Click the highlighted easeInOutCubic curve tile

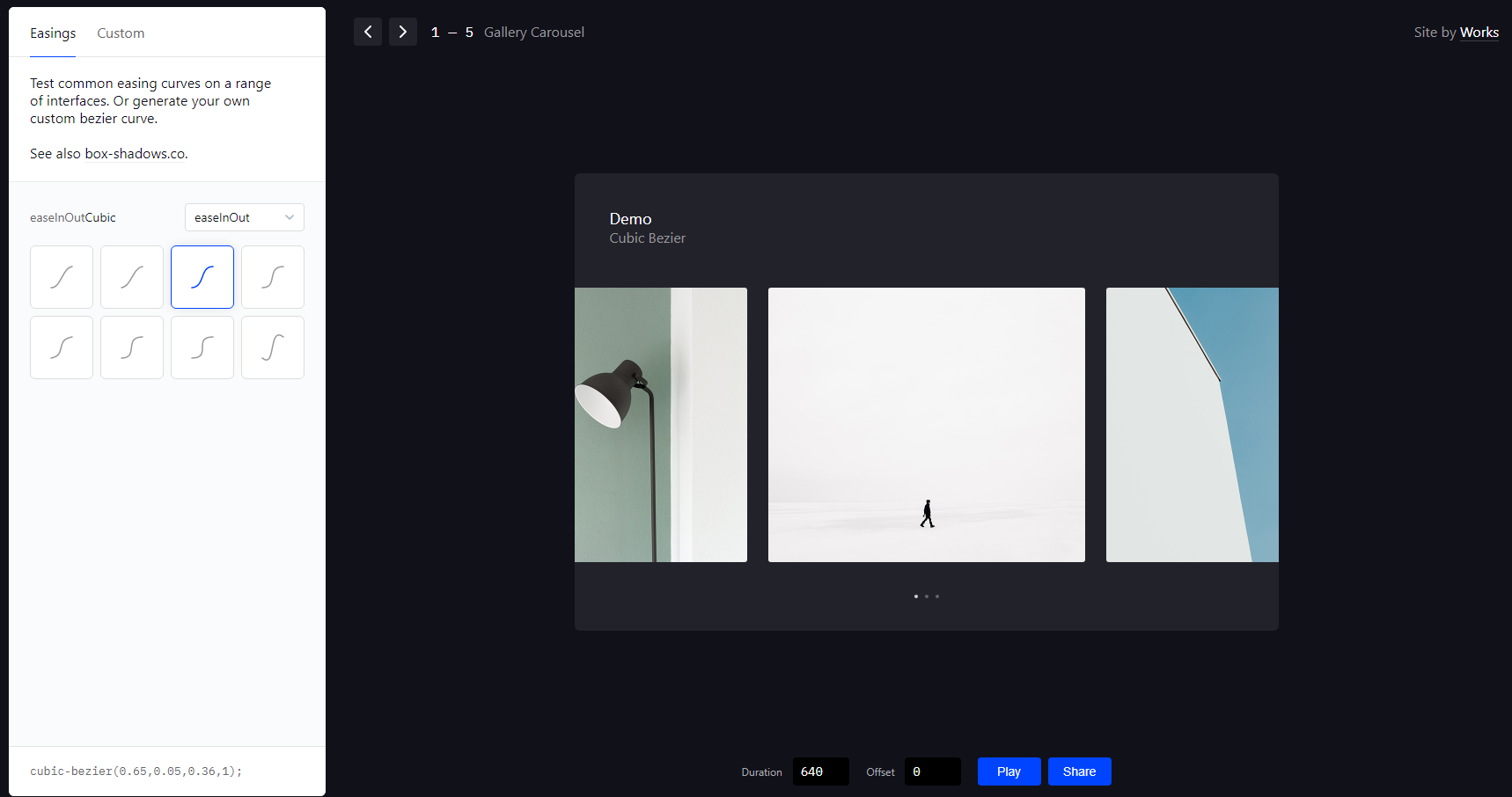[x=202, y=277]
